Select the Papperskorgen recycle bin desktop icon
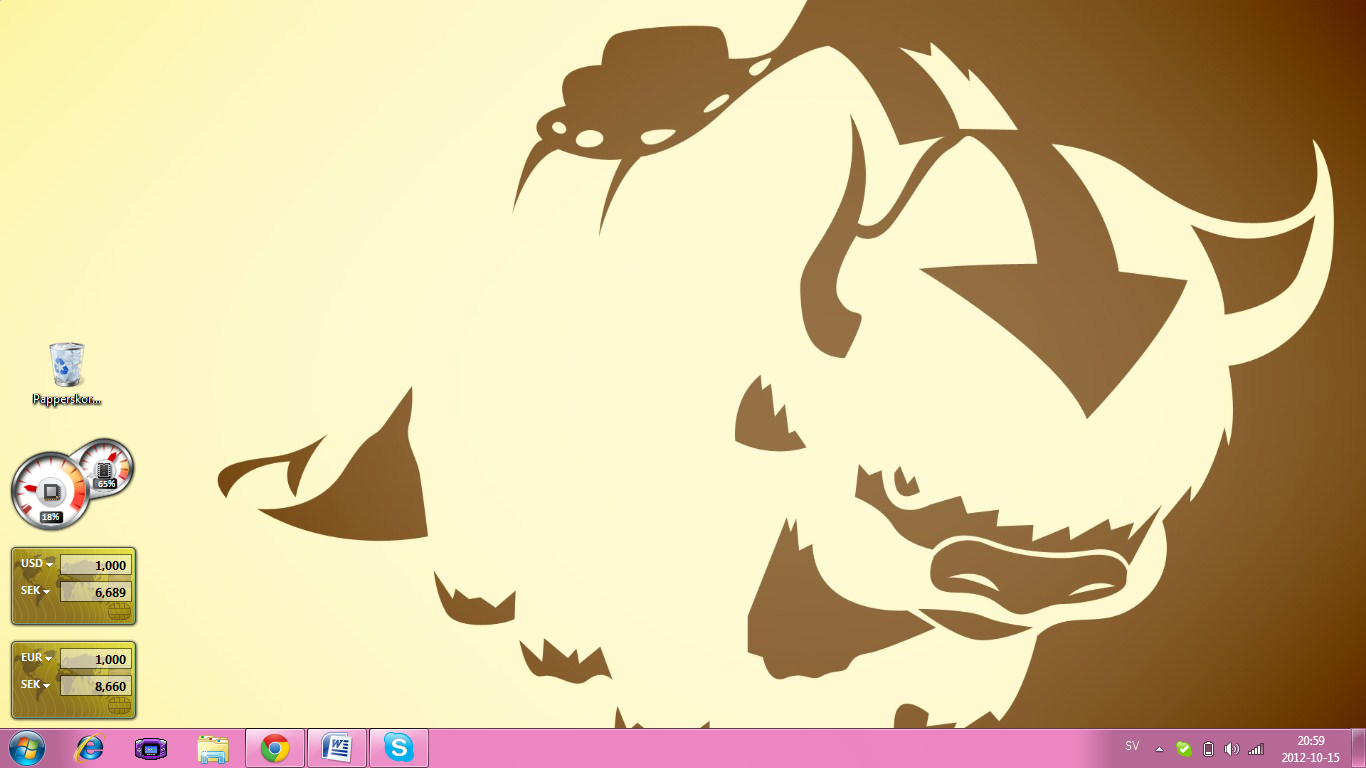 click(x=67, y=374)
